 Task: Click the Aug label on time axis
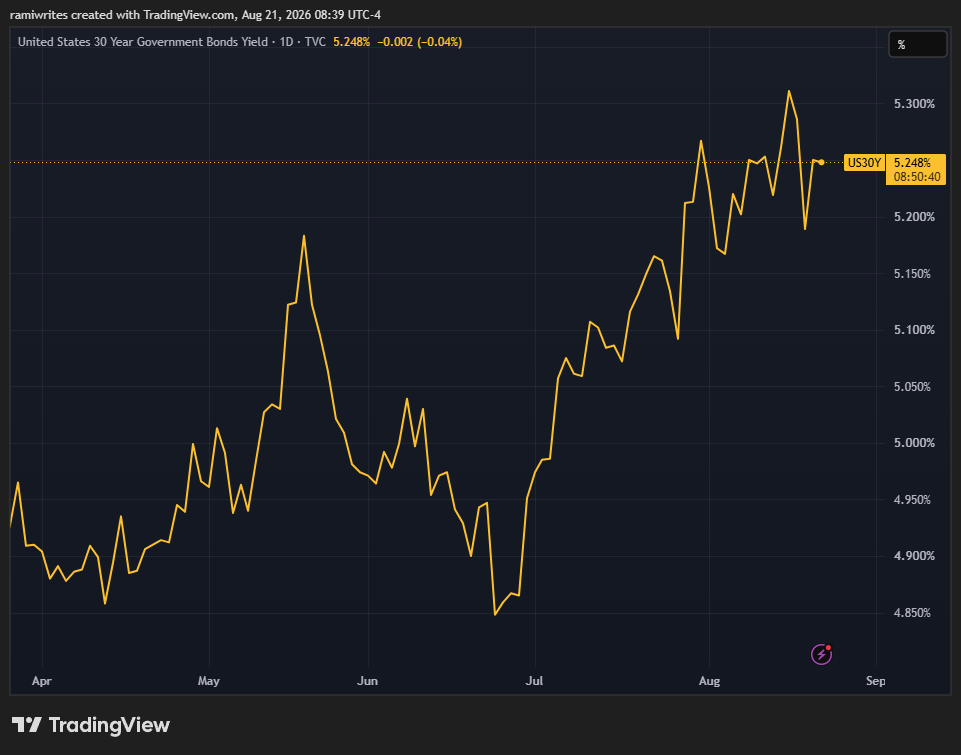709,681
